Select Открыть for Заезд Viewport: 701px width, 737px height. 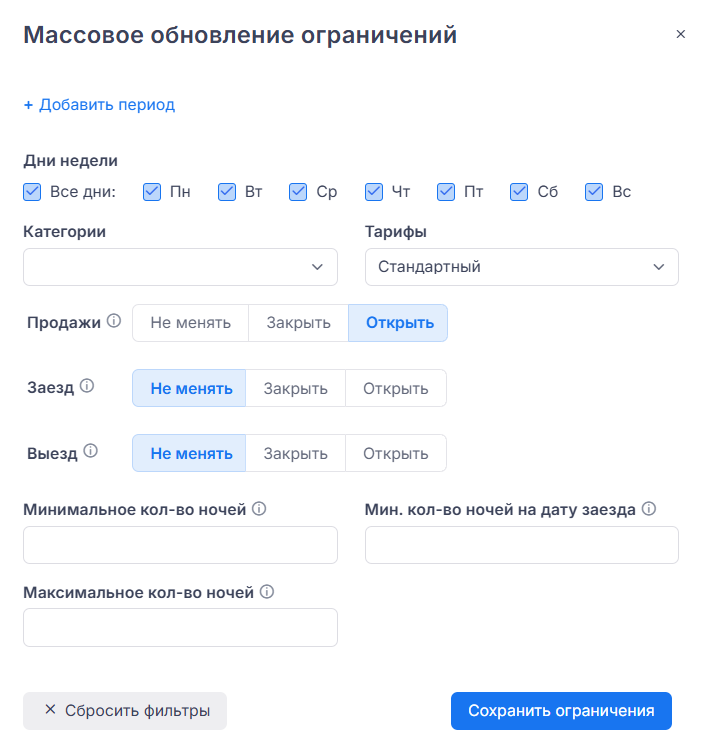click(x=395, y=388)
